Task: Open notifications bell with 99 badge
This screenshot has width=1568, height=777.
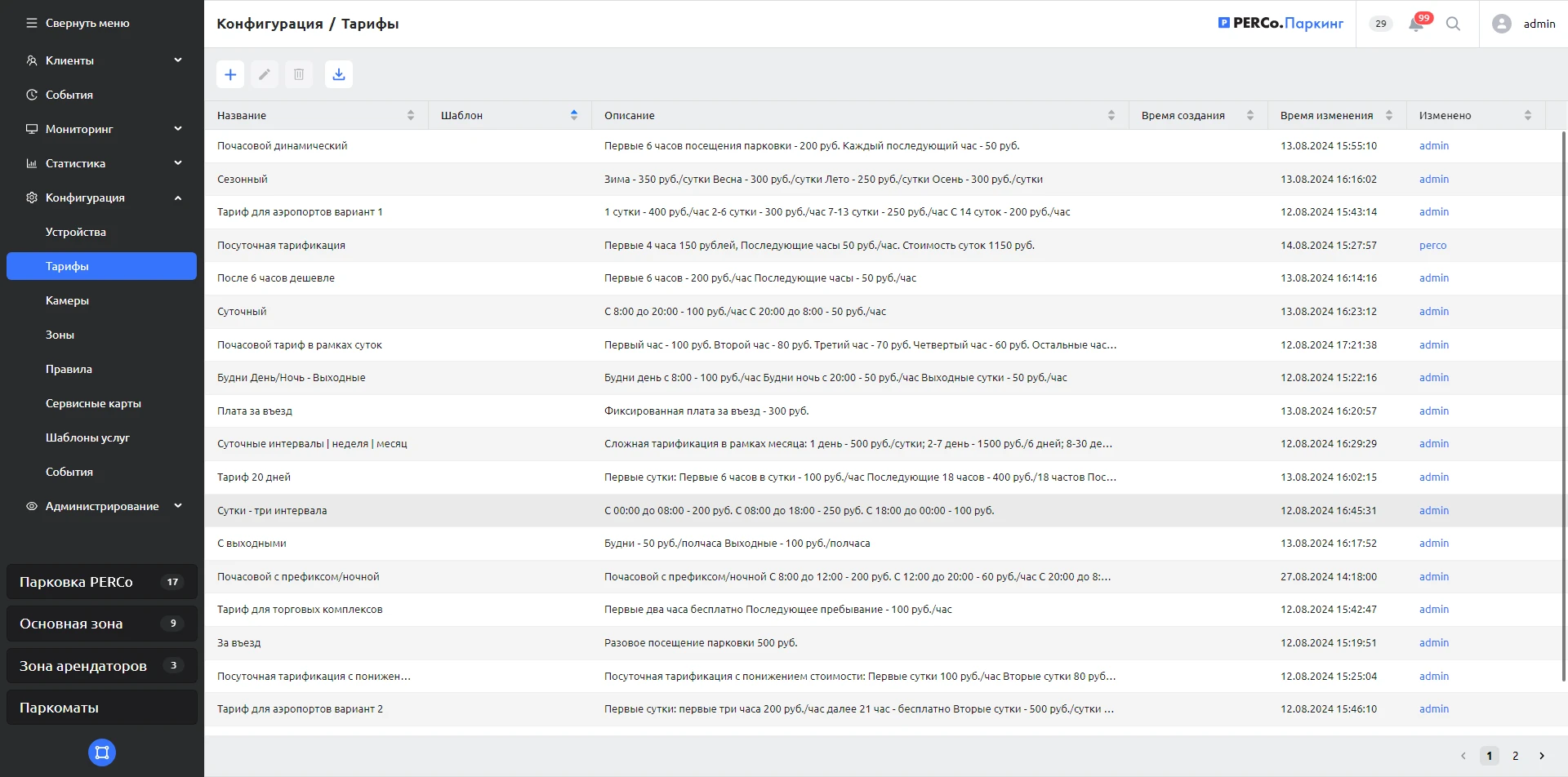Action: point(1416,24)
